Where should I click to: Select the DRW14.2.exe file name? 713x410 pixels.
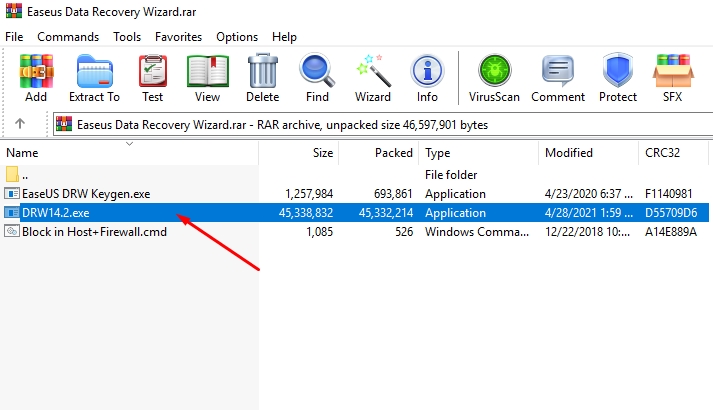(x=55, y=213)
